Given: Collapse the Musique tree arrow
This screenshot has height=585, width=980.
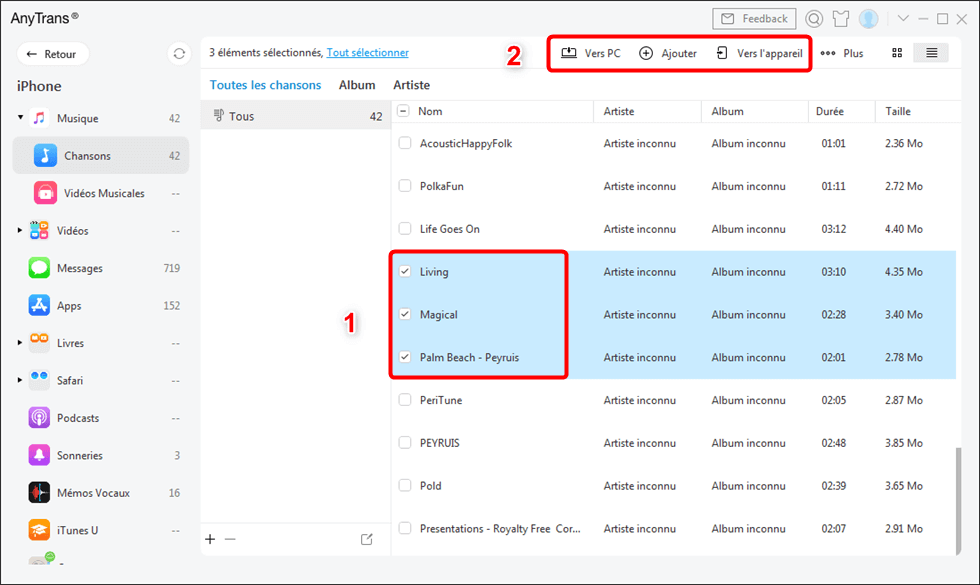Looking at the screenshot, I should pyautogui.click(x=20, y=118).
